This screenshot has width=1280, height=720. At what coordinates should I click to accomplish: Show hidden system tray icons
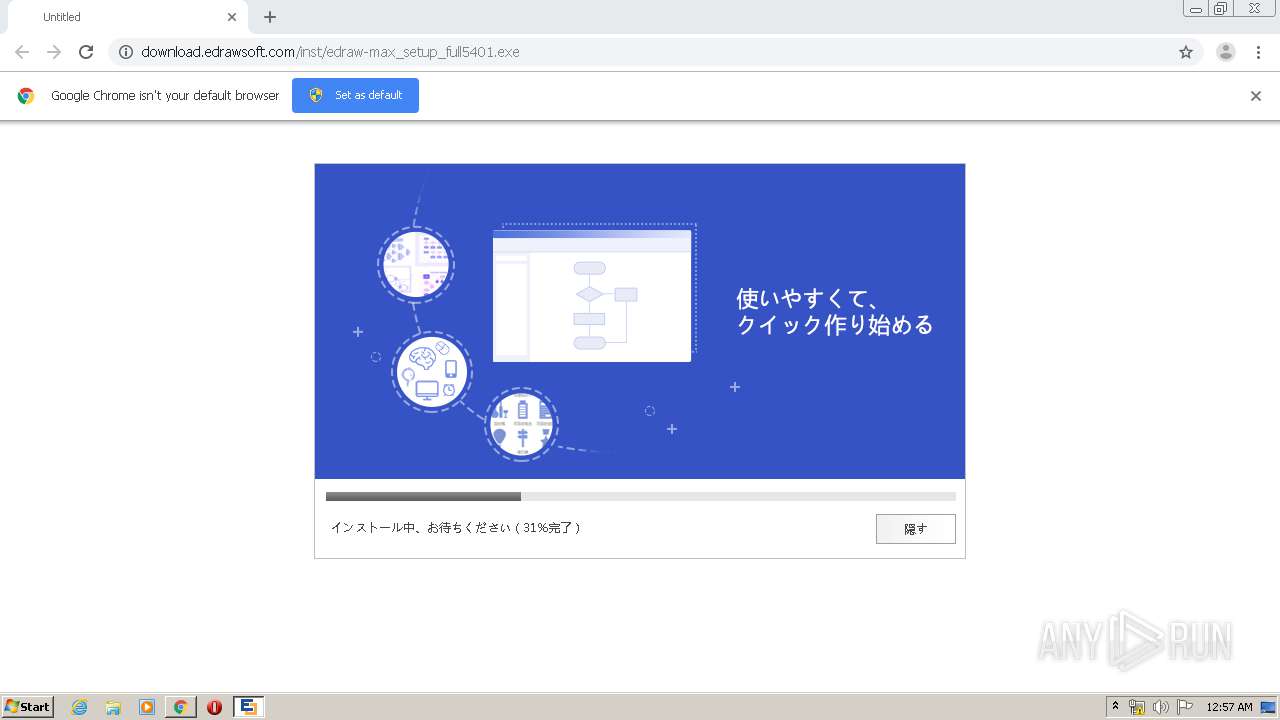pyautogui.click(x=1115, y=706)
